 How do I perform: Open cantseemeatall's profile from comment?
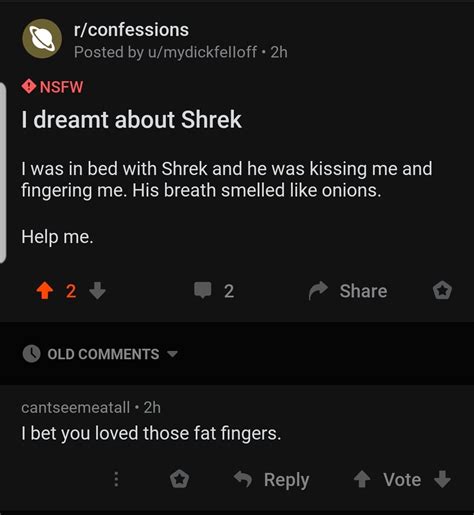point(76,407)
